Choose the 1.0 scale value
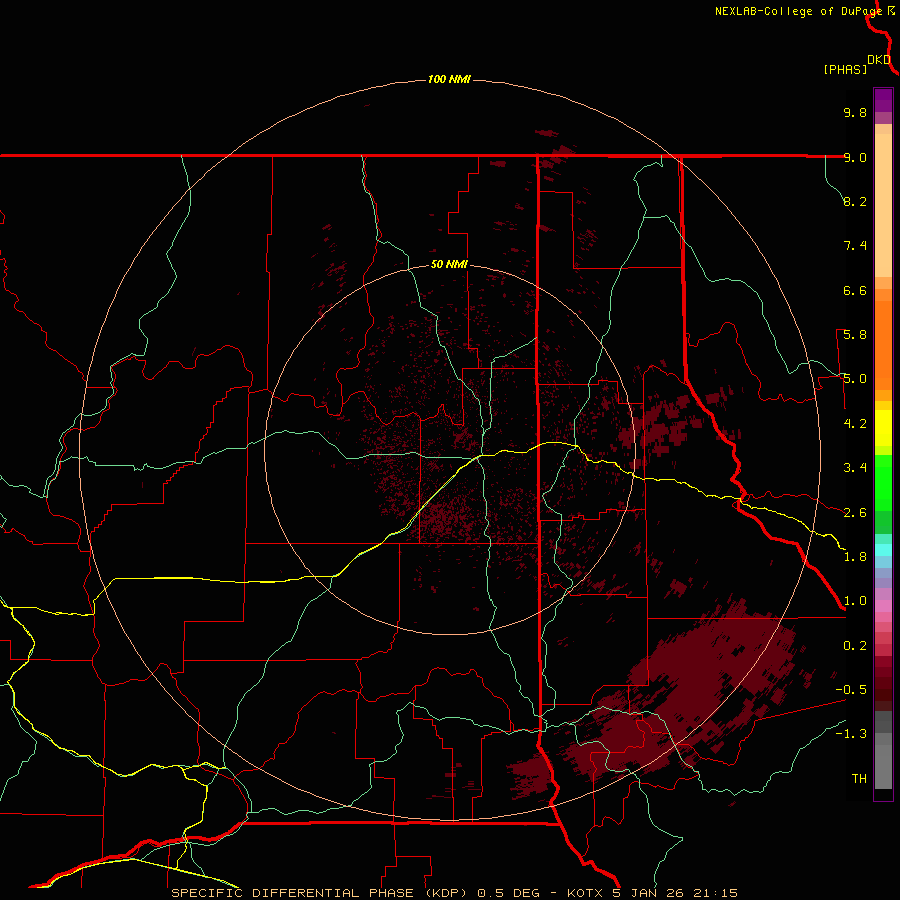This screenshot has width=900, height=900. (855, 601)
